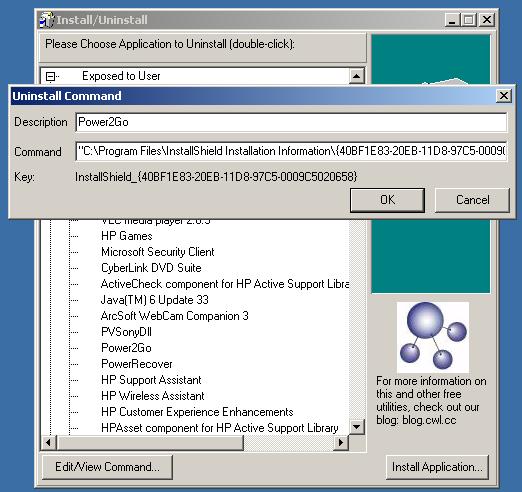522x492 pixels.
Task: Select PowerRecover entry
Action: tap(137, 364)
